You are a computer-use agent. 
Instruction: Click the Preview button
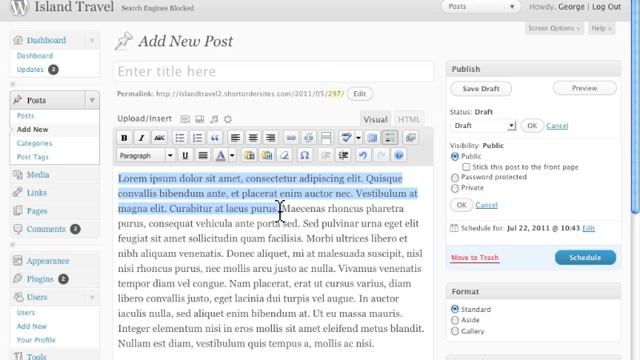tap(584, 88)
